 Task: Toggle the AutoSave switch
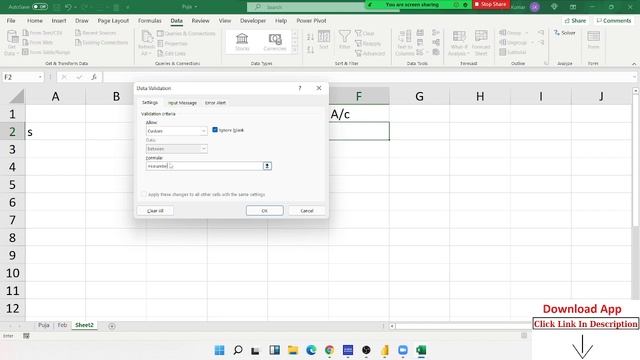pyautogui.click(x=40, y=7)
